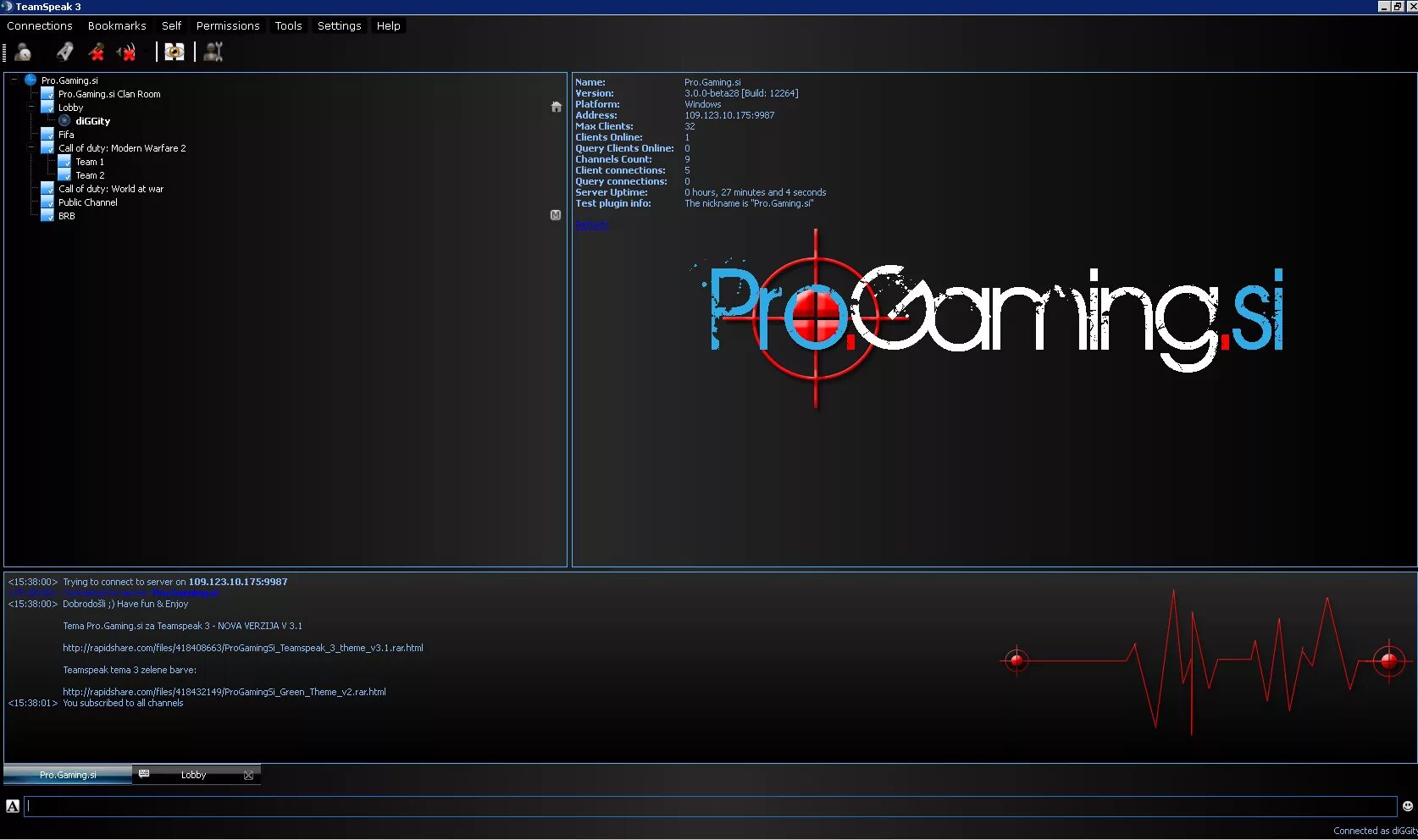Click 'You subscribed to all channels' message
This screenshot has width=1418, height=840.
pos(123,703)
